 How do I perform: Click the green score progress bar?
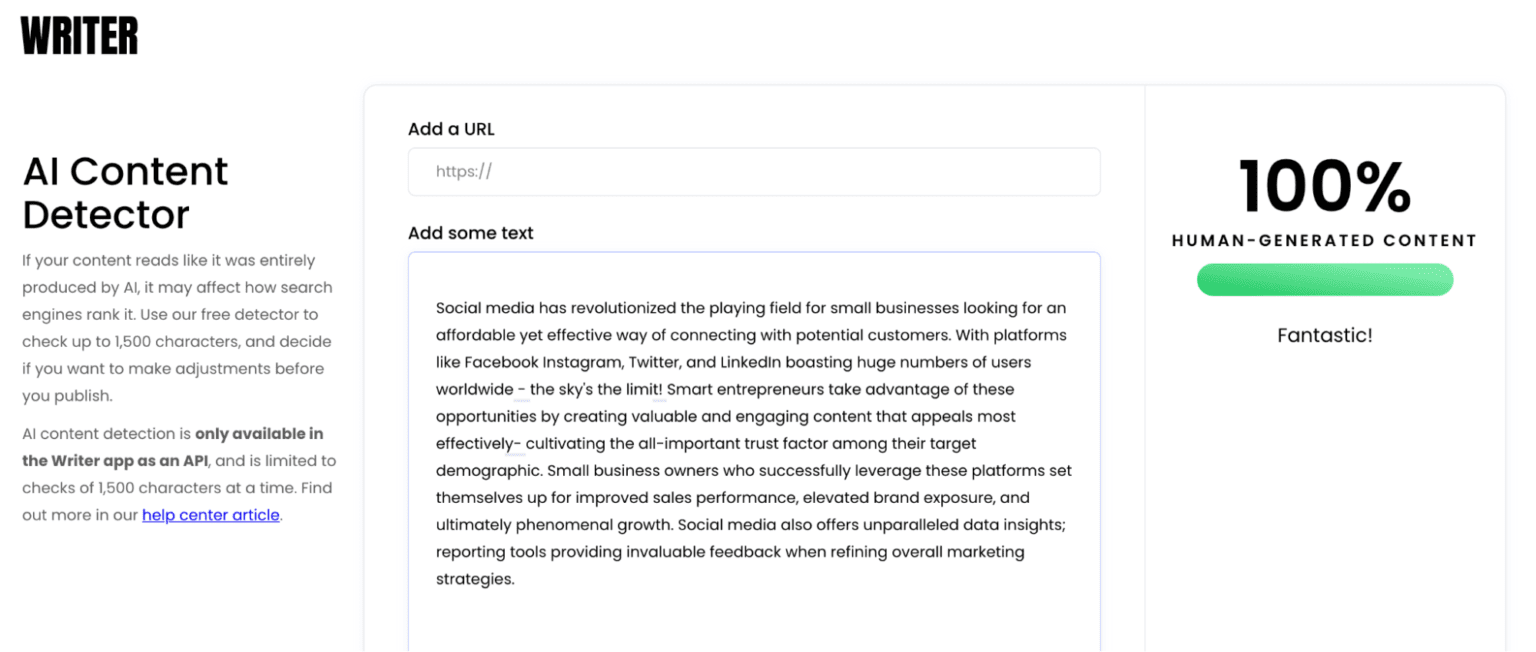(1324, 280)
